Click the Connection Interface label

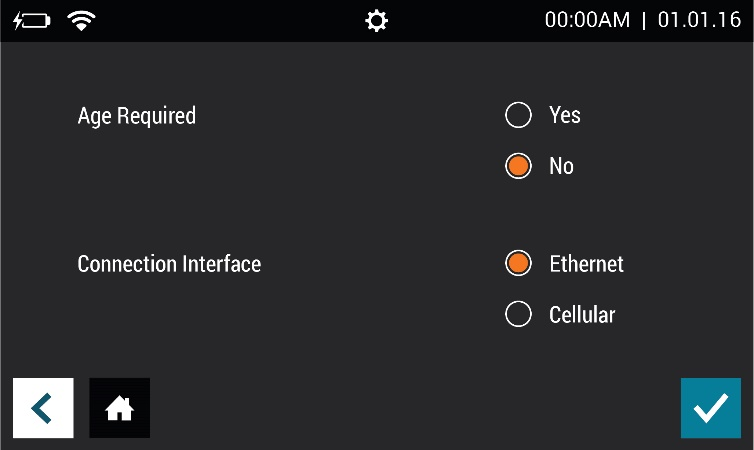169,265
